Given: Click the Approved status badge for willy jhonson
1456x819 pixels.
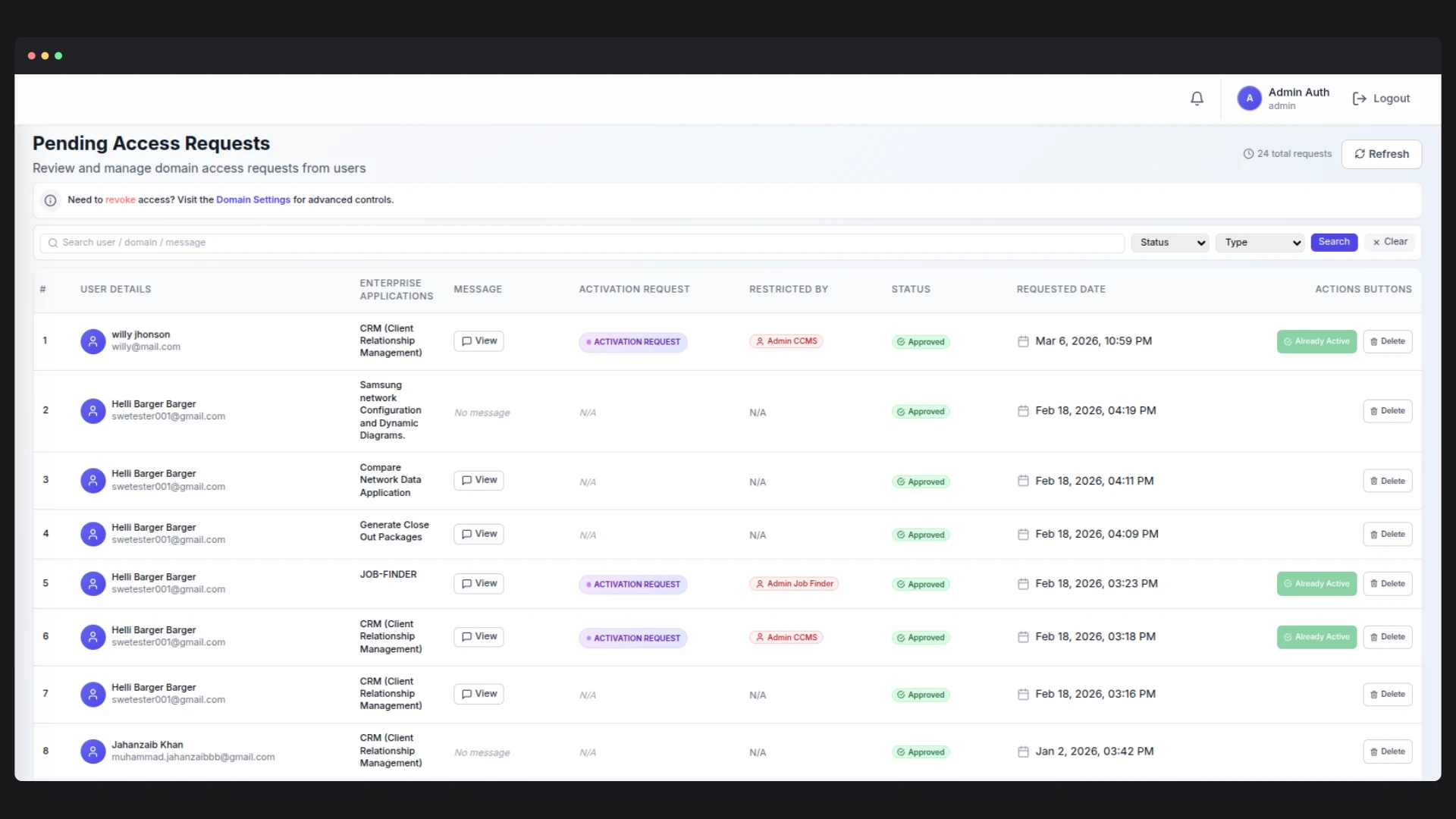Looking at the screenshot, I should [921, 342].
